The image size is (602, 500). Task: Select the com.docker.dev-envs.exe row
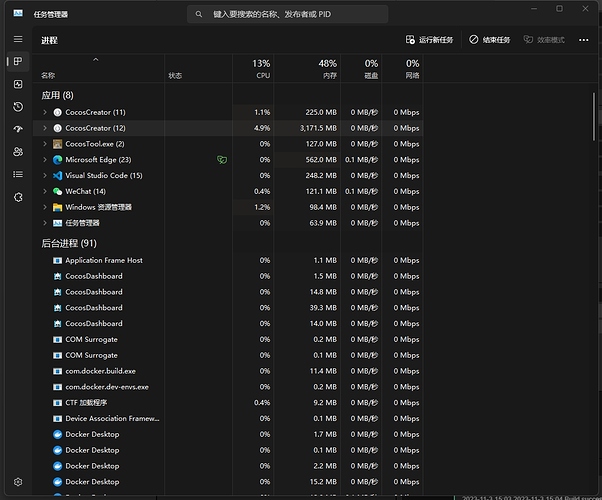[x=228, y=387]
